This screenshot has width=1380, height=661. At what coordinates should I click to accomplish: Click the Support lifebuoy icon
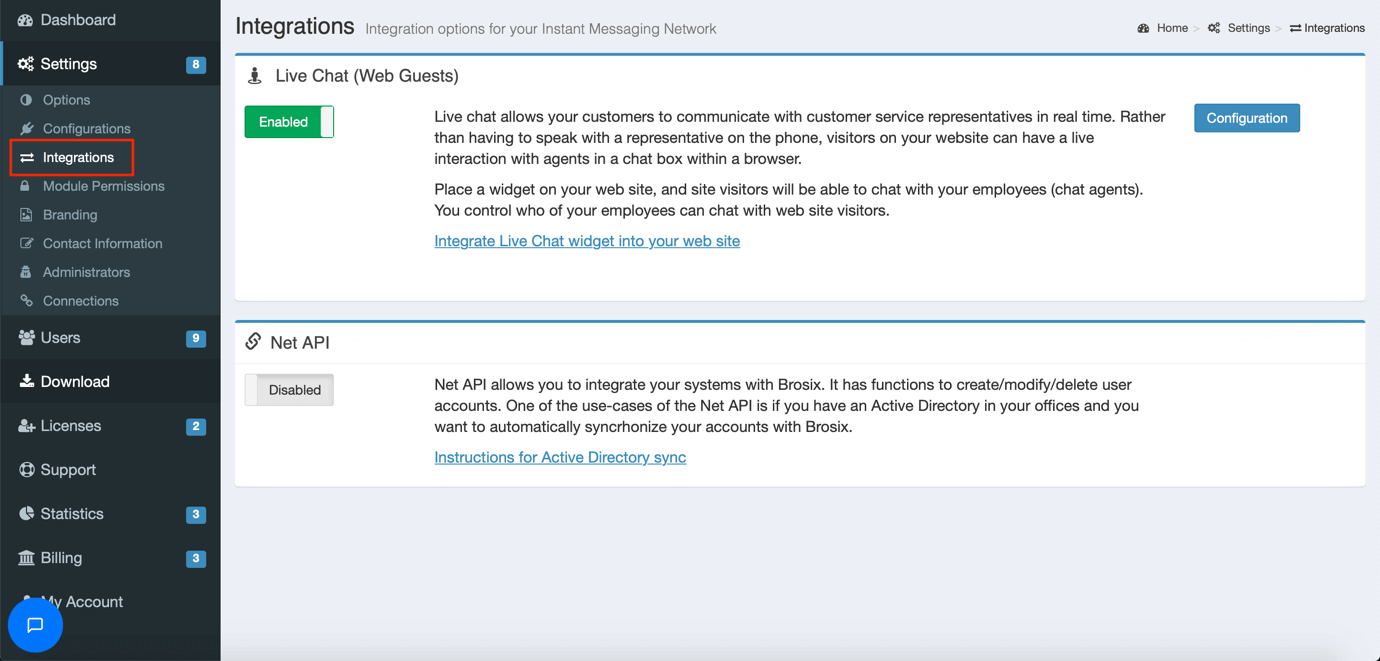(x=27, y=470)
